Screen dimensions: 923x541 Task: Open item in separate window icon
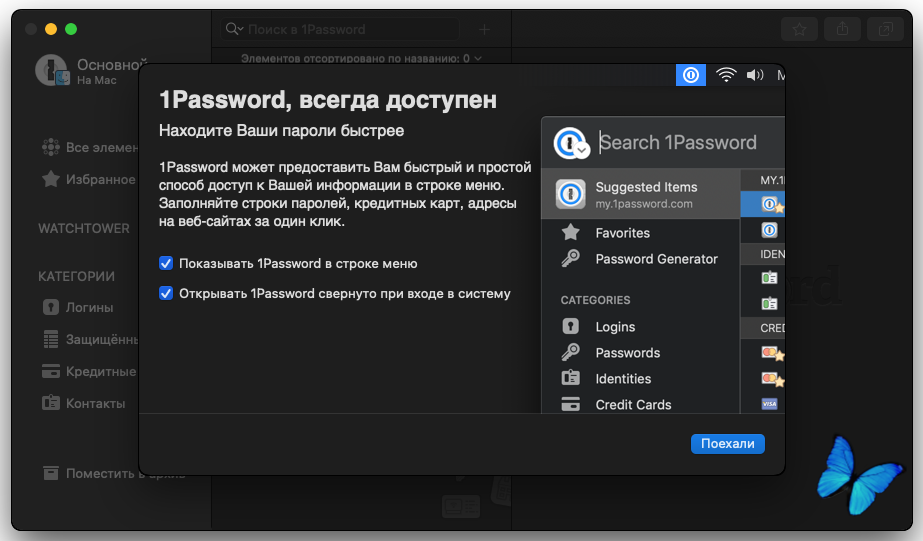click(885, 29)
